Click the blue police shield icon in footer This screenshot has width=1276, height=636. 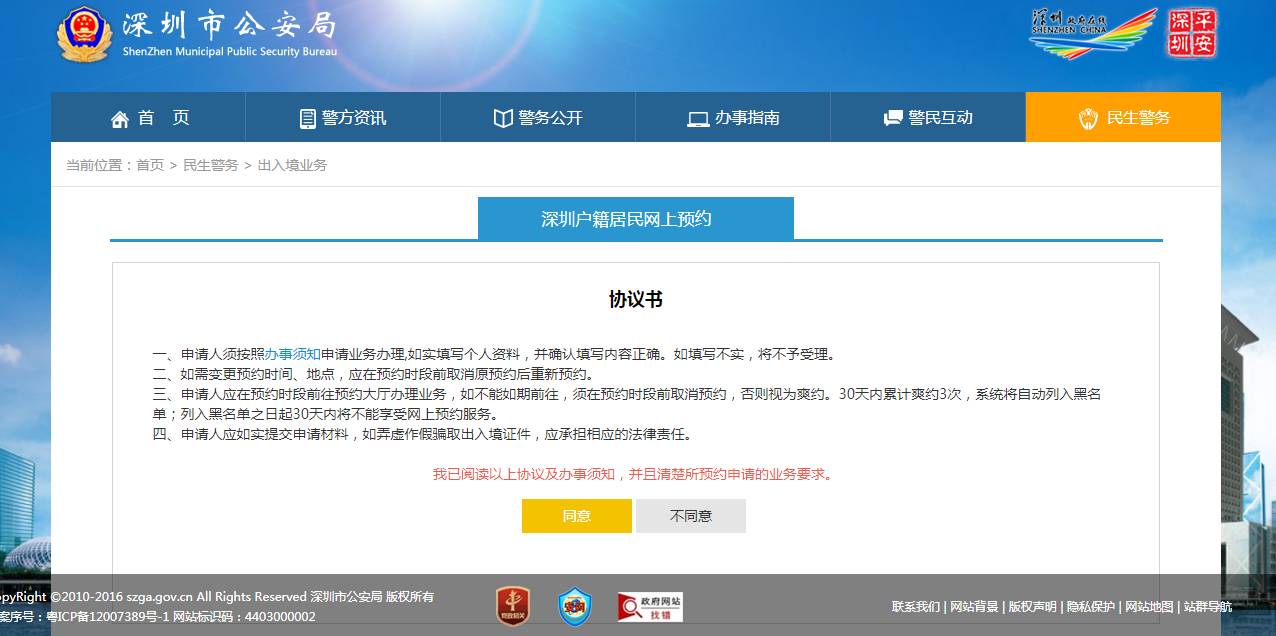click(x=574, y=606)
